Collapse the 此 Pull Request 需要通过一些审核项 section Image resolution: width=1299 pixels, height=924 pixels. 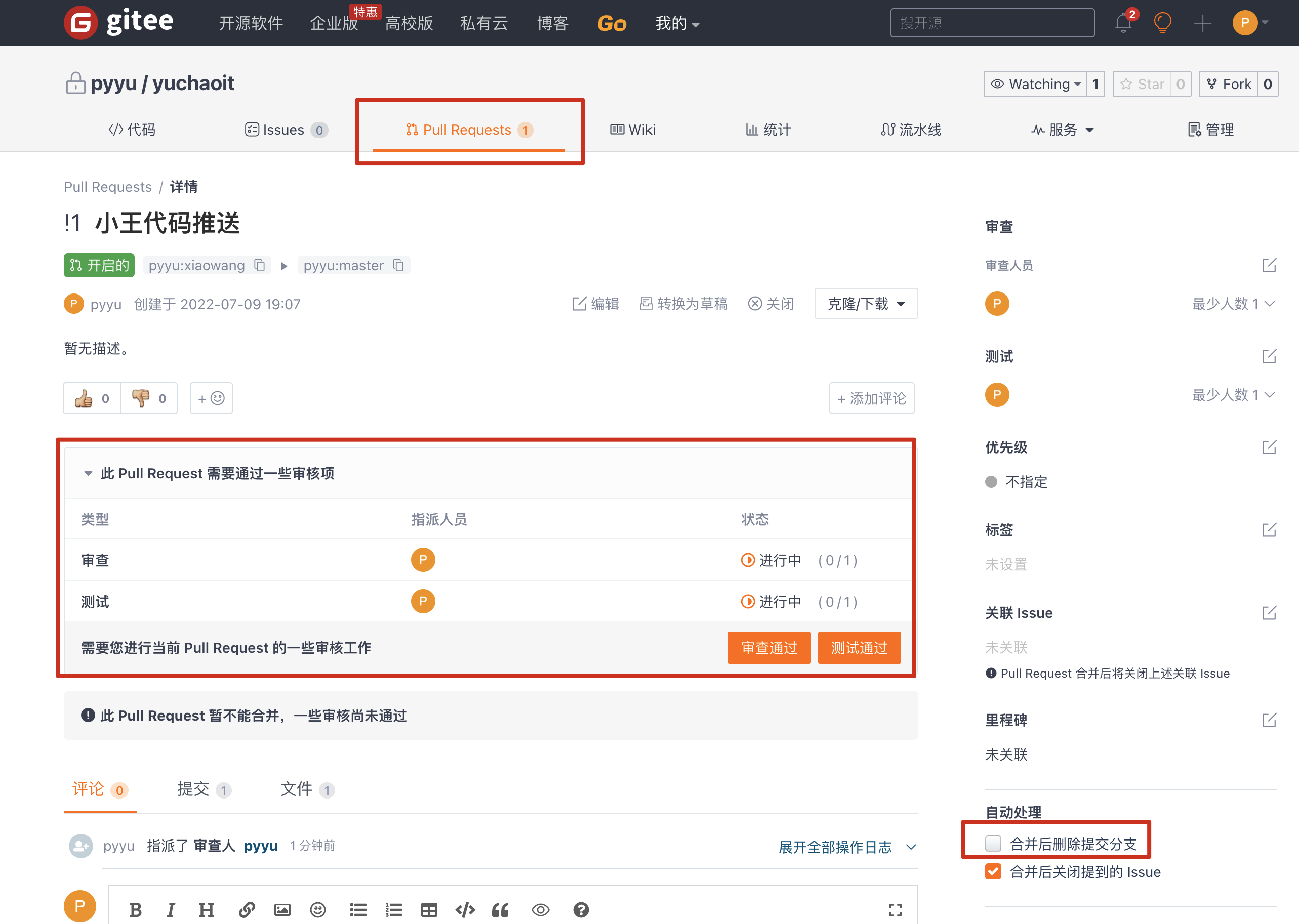(88, 473)
